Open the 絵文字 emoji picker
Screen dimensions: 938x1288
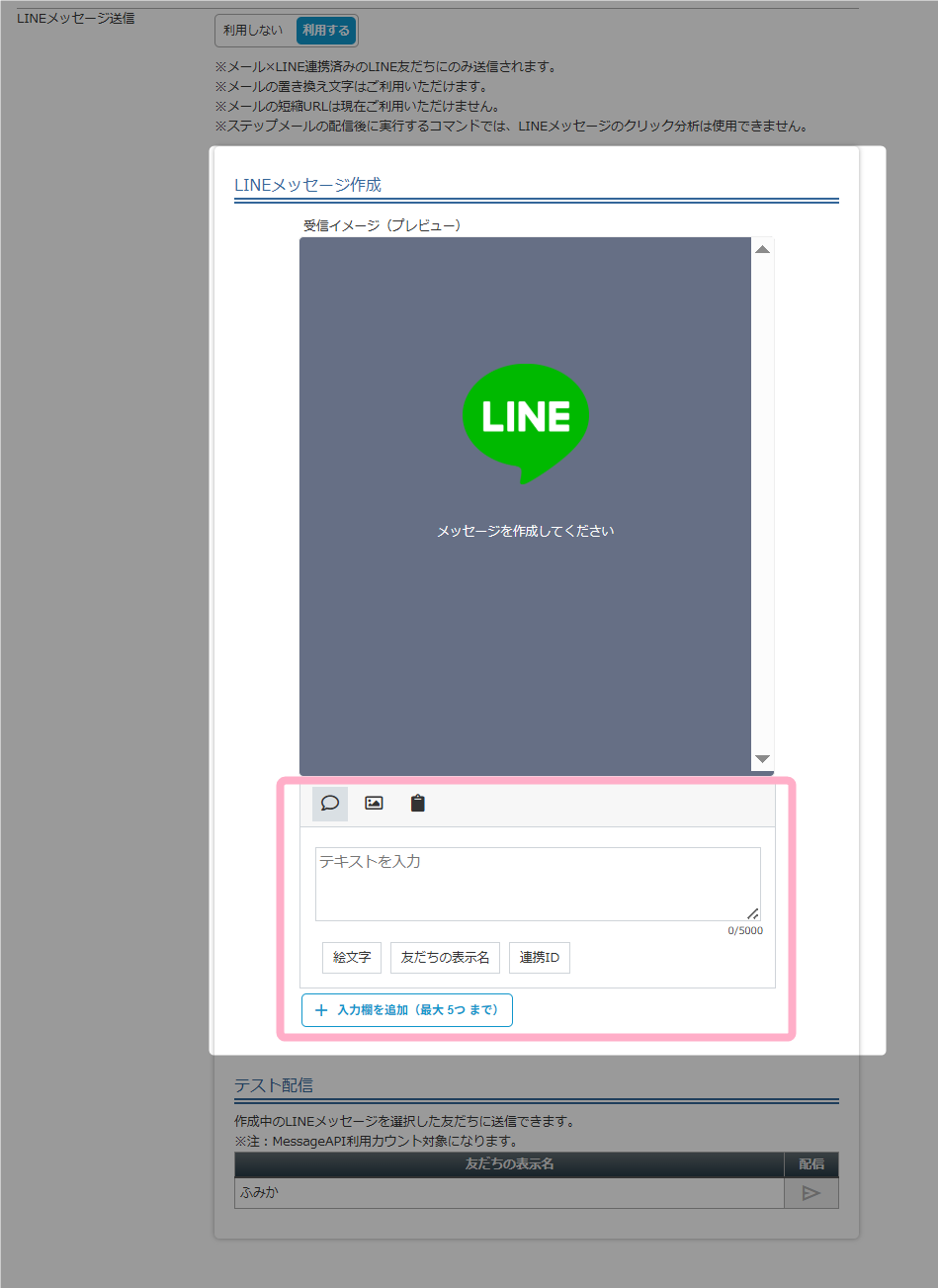click(x=352, y=958)
